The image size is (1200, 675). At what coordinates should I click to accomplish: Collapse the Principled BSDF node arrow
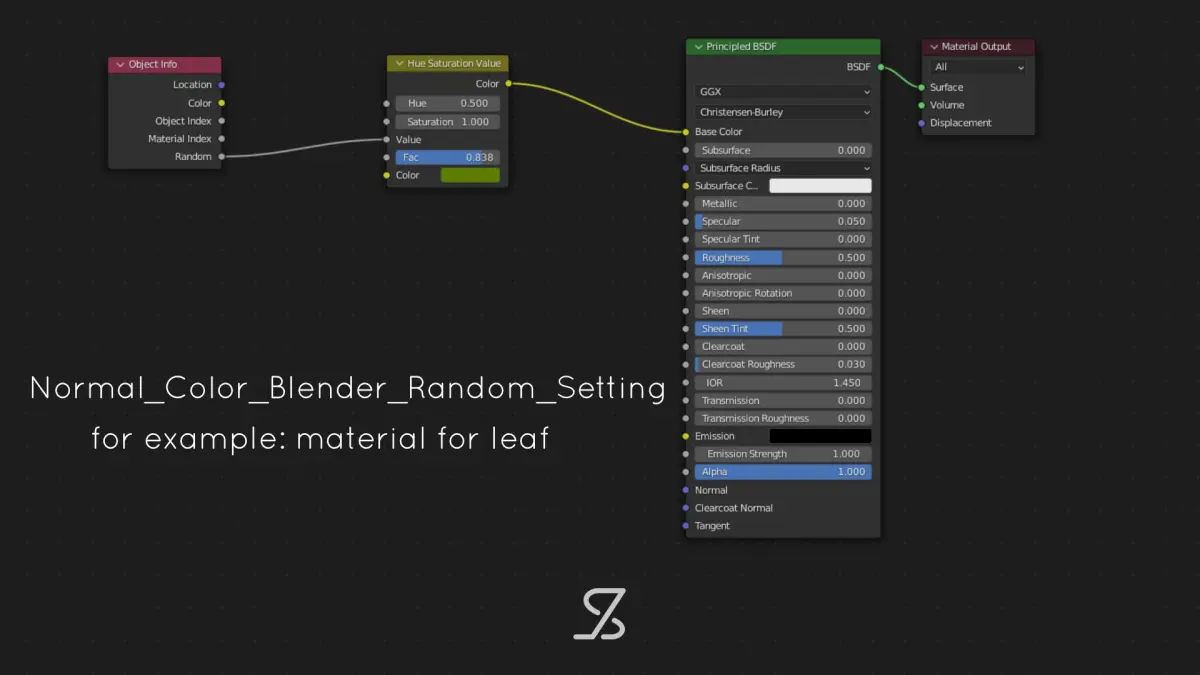click(697, 47)
